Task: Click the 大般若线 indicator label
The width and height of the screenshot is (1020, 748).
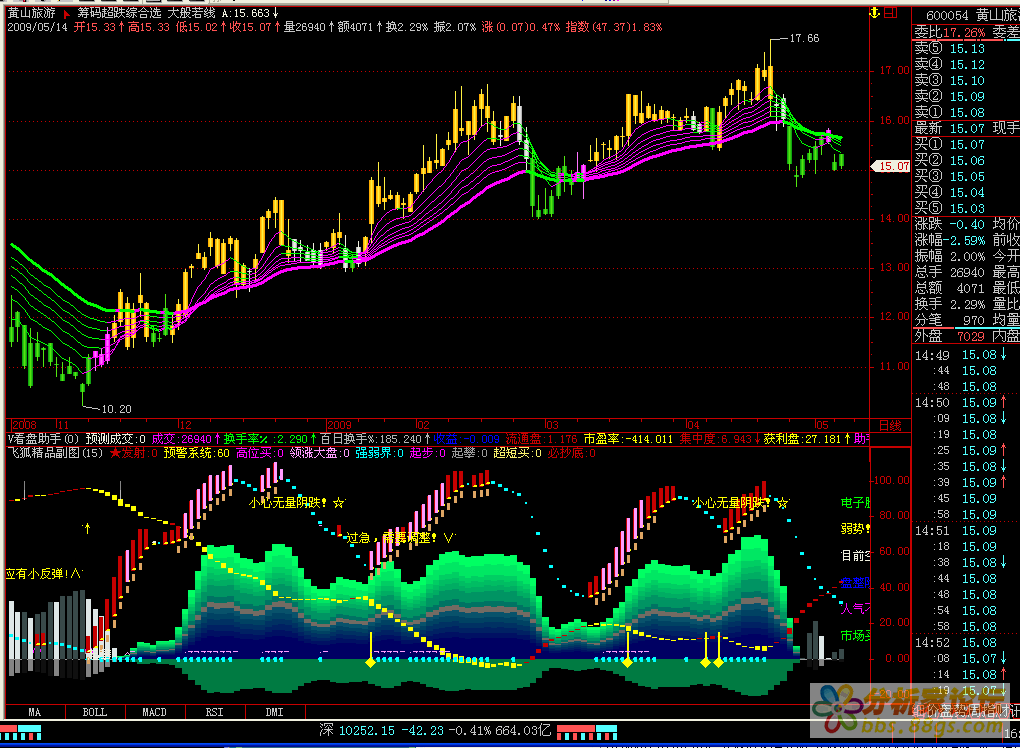Action: (x=191, y=13)
